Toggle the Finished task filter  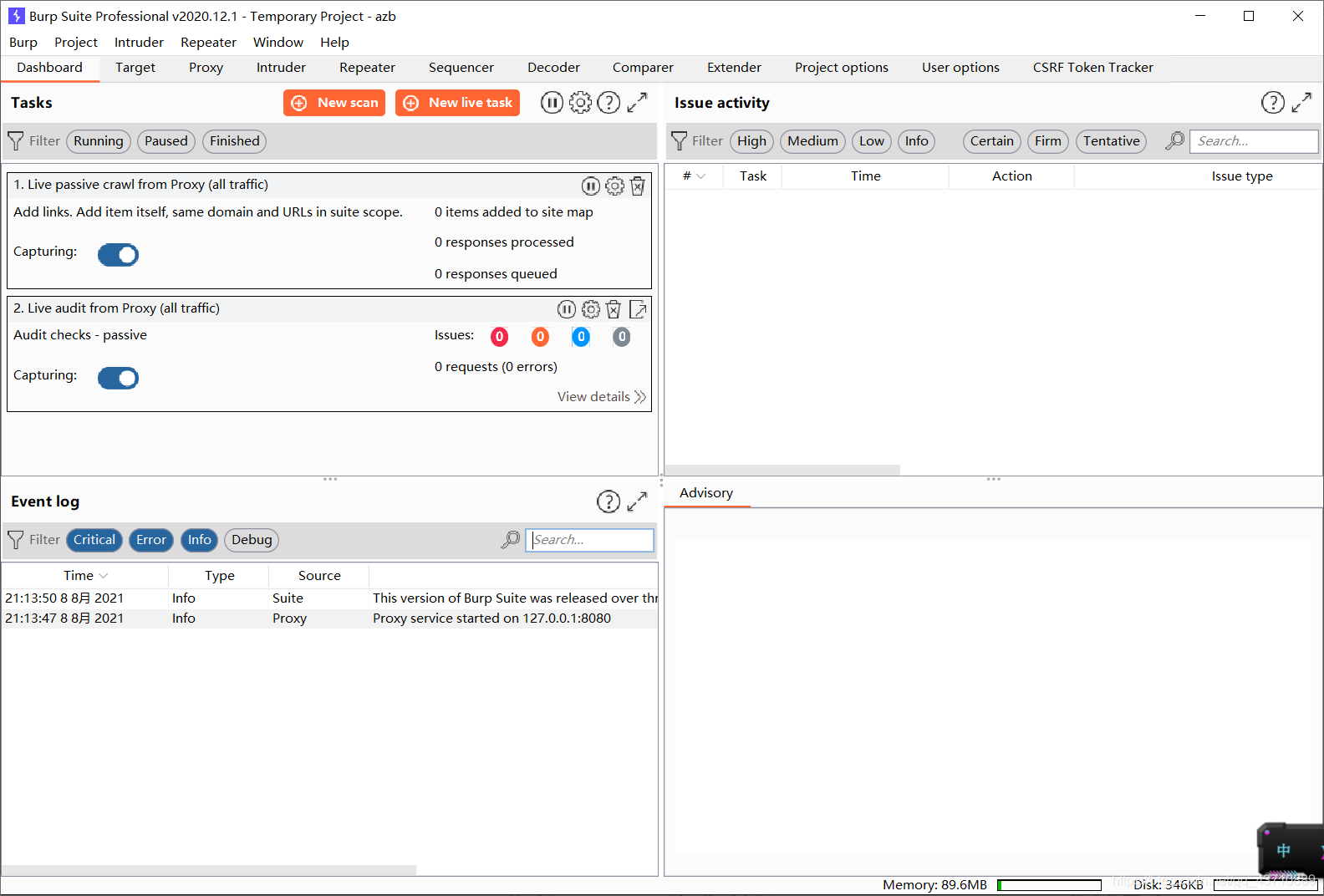click(235, 141)
